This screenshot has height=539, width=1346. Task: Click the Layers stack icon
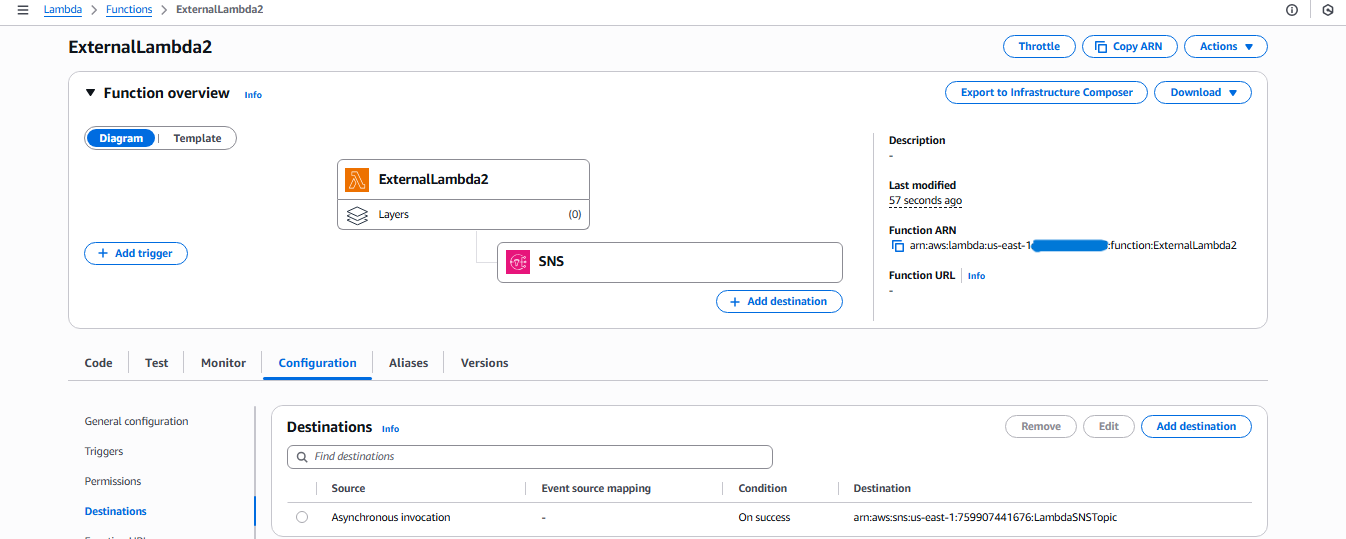pyautogui.click(x=357, y=215)
